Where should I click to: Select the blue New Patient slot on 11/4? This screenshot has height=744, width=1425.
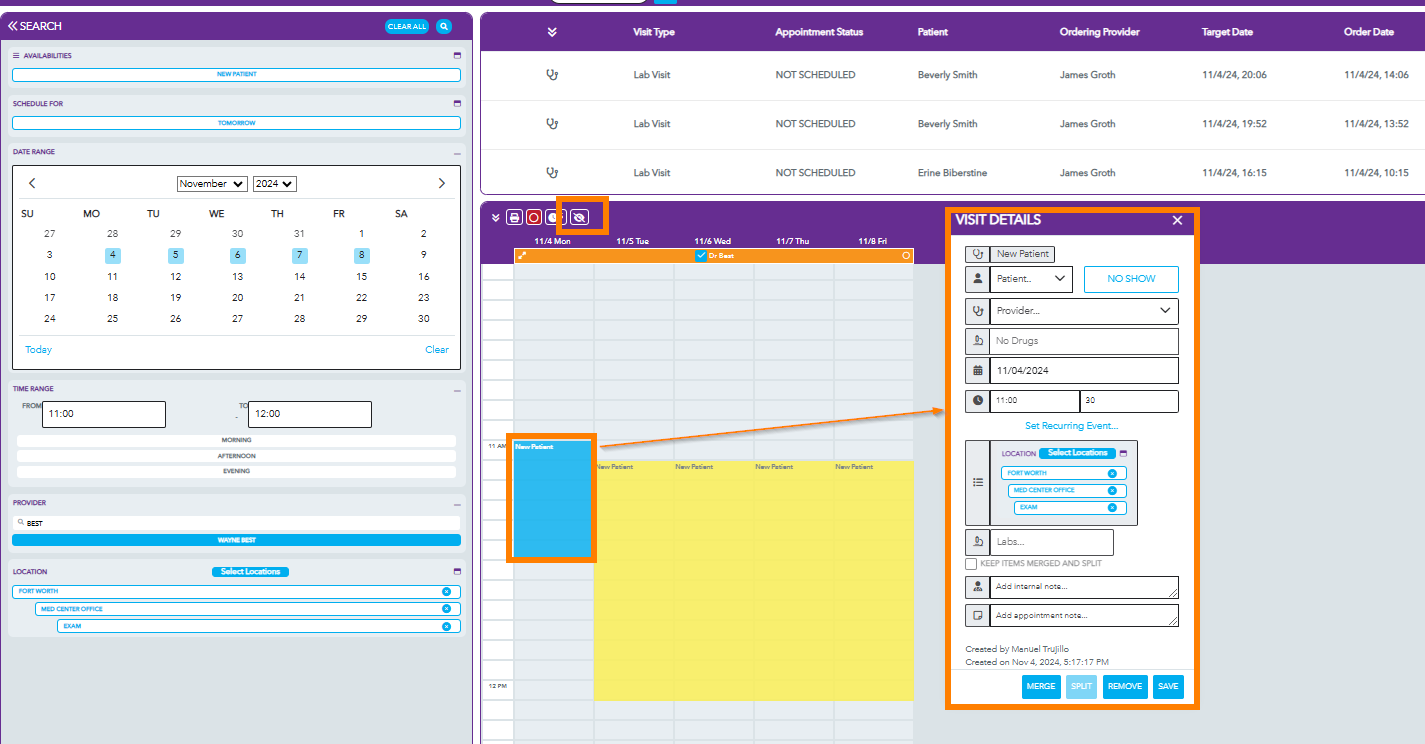tap(552, 498)
